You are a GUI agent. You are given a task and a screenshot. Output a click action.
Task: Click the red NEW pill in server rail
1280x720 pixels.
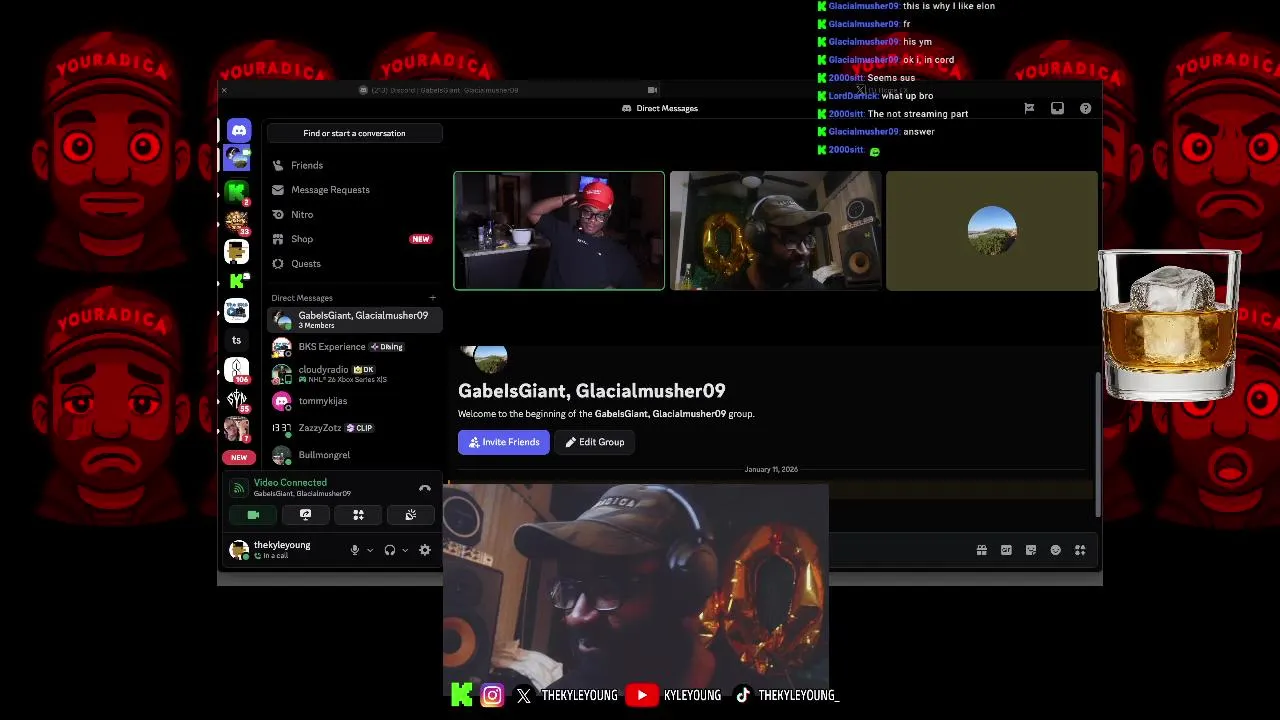(x=238, y=457)
